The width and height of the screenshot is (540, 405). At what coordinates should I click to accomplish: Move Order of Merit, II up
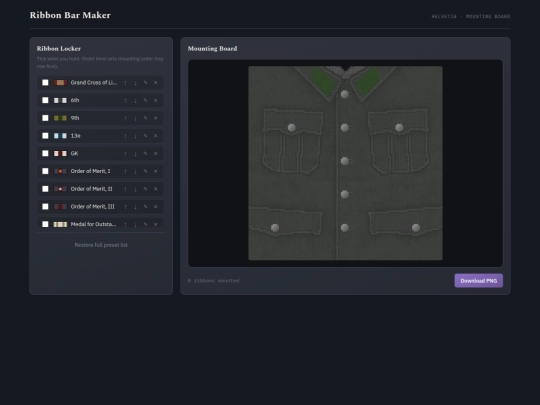pos(125,189)
